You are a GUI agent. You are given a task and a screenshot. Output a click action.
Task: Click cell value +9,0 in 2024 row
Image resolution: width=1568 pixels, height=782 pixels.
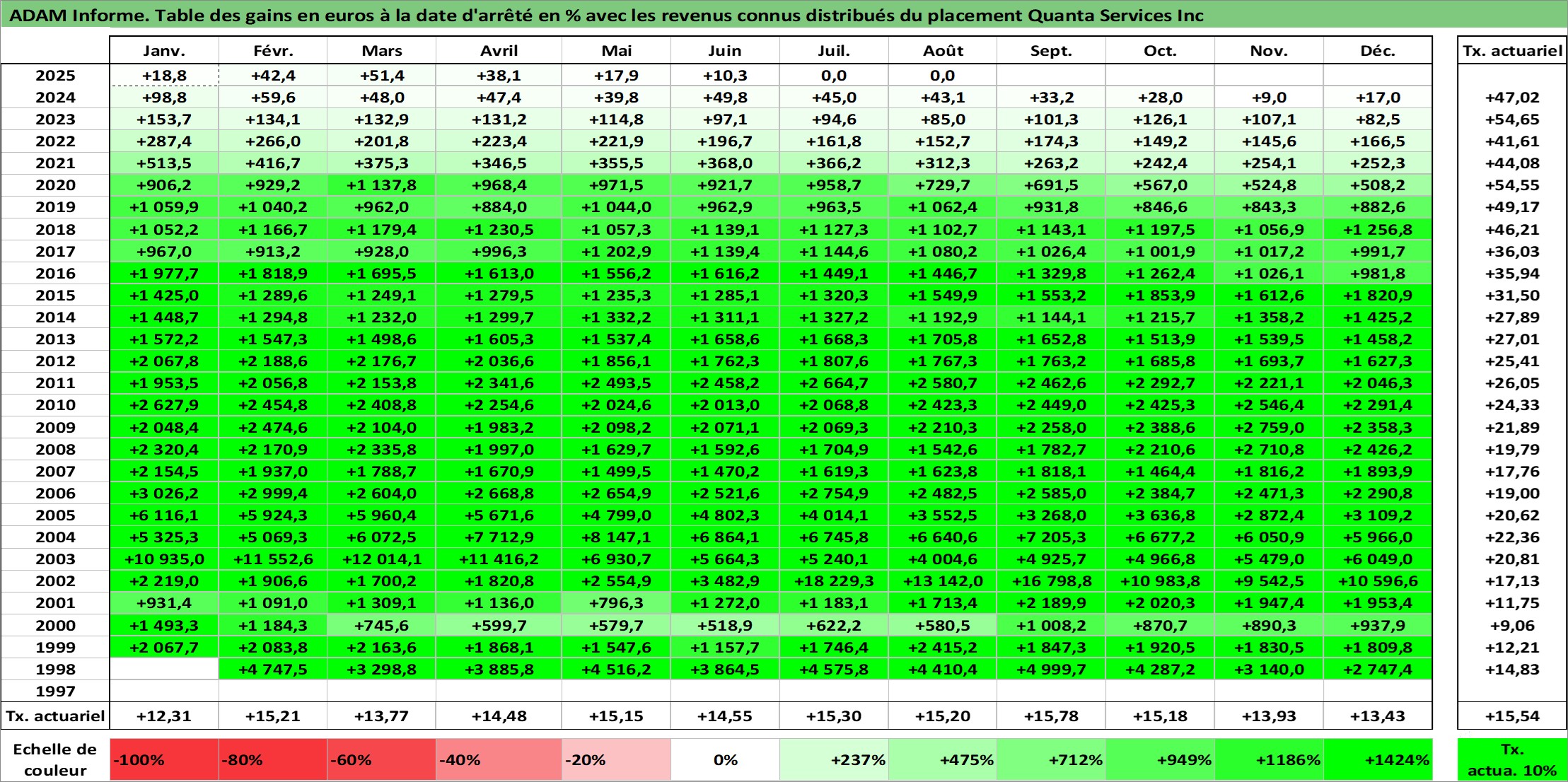click(1269, 98)
